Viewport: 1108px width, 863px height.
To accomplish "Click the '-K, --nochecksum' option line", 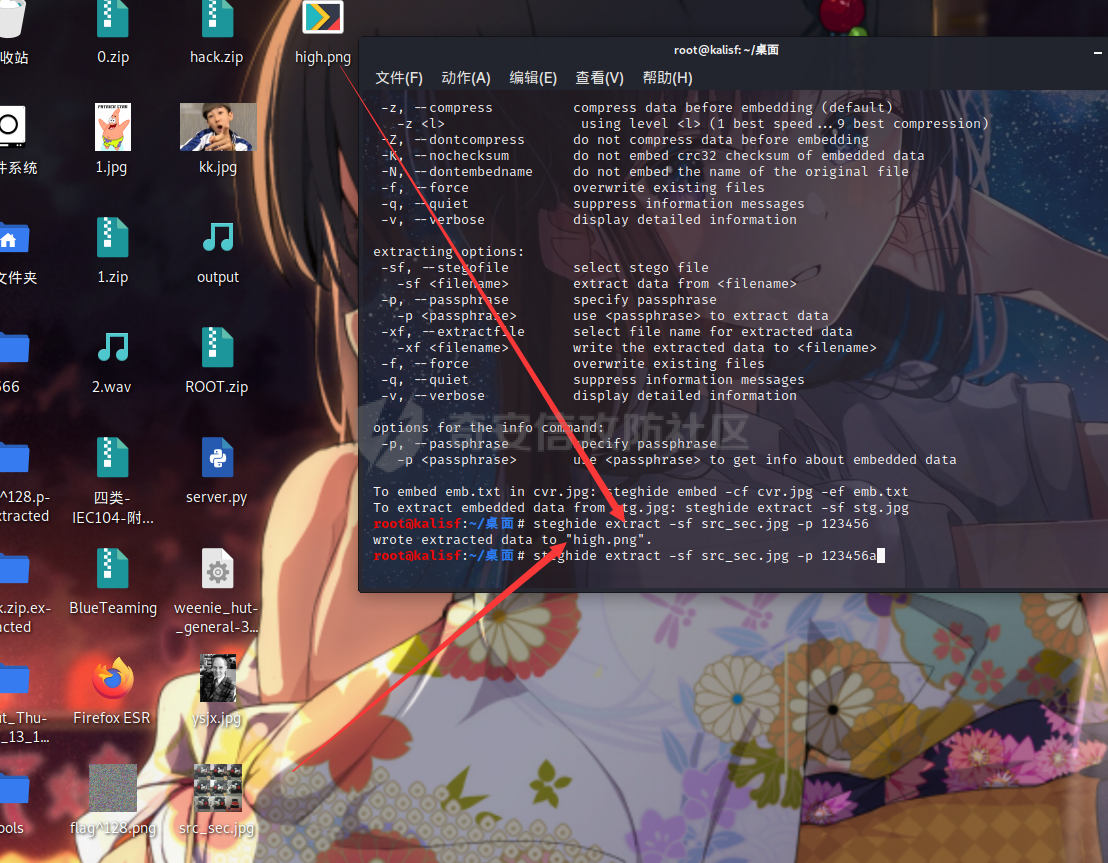I will [652, 155].
